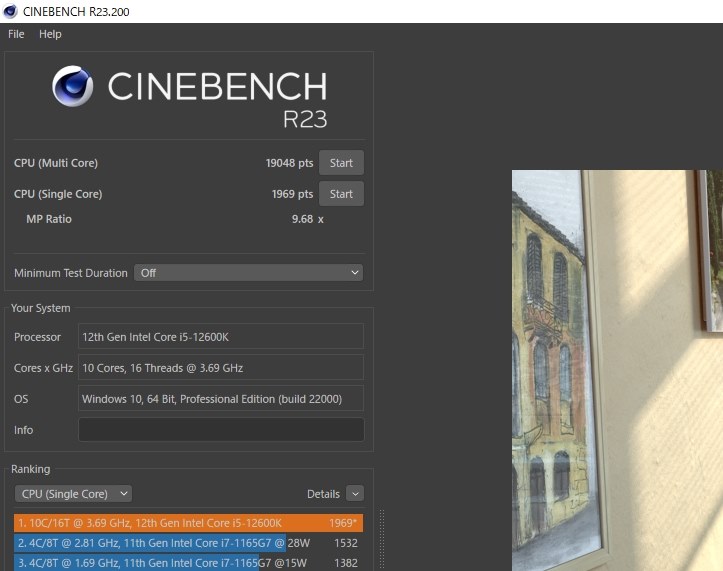
Task: Click the Details arrow button in Ranking
Action: pos(355,494)
